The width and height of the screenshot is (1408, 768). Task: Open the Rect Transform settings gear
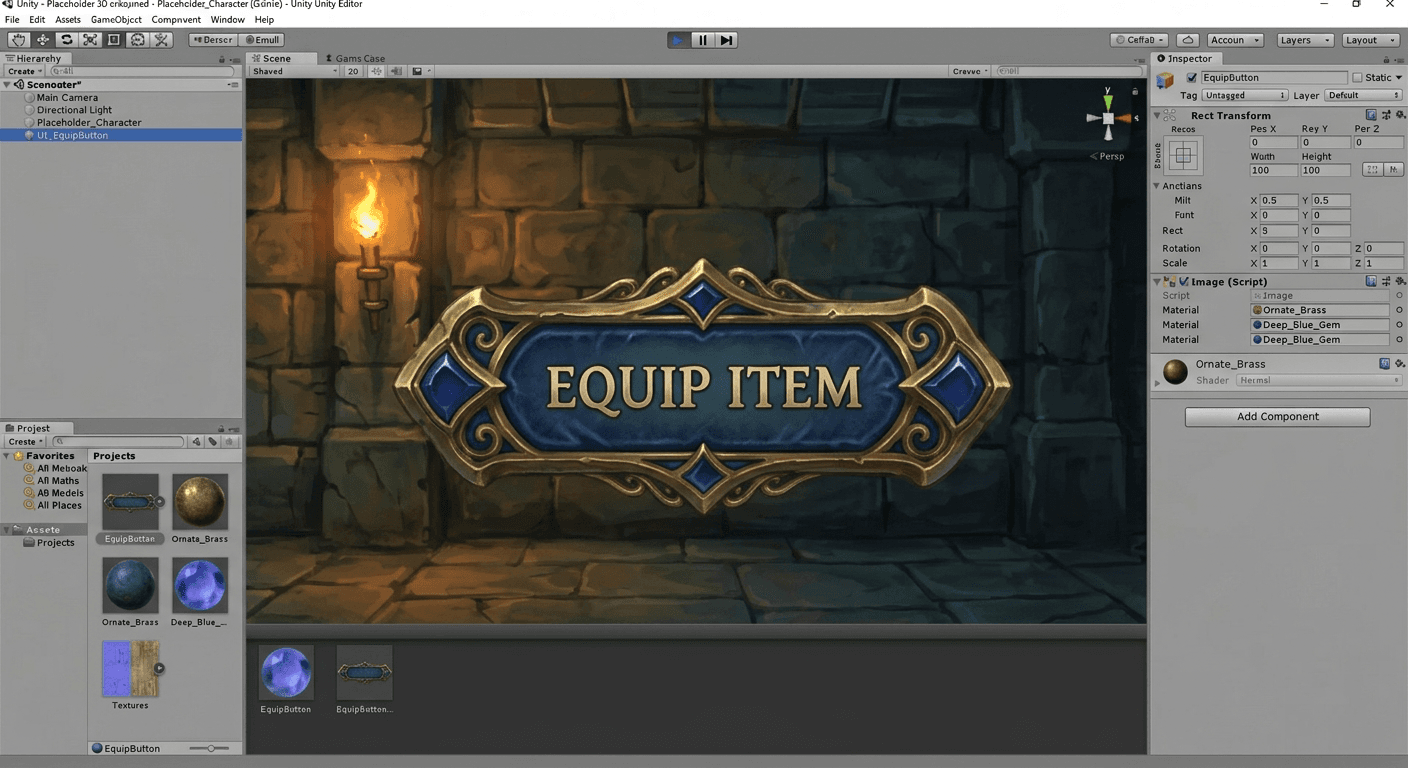point(1399,114)
